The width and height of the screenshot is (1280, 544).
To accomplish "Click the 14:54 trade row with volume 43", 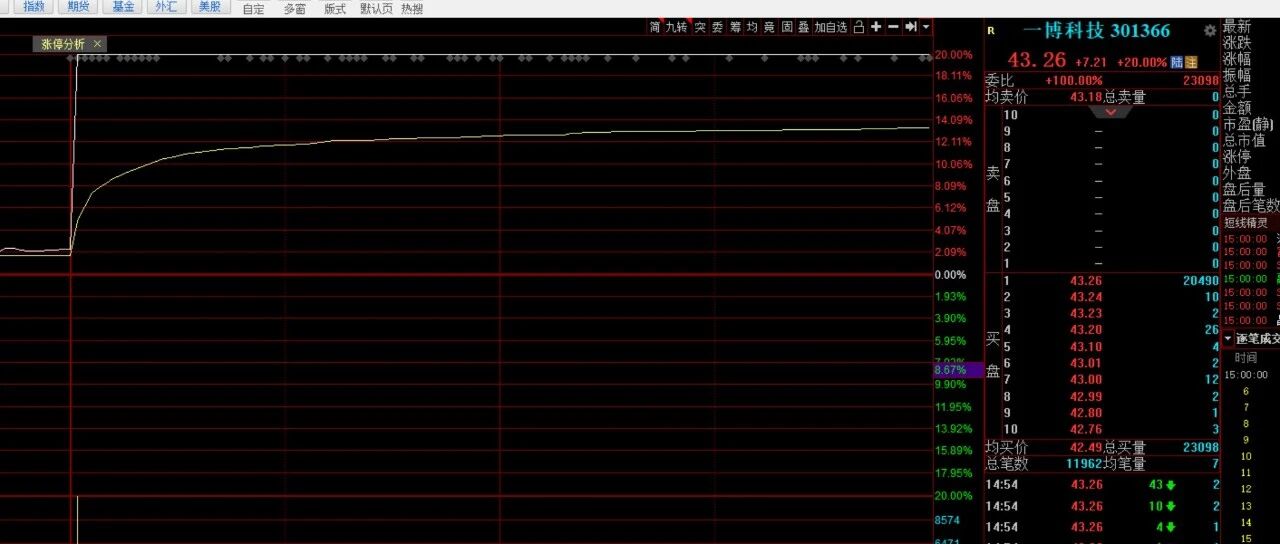I will (x=1102, y=485).
